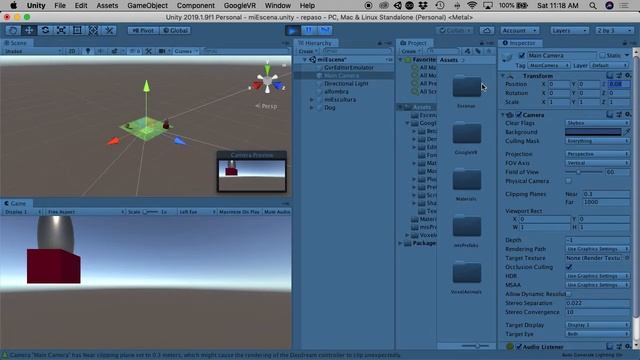
Task: Toggle Main Camera active checkbox
Action: point(522,55)
